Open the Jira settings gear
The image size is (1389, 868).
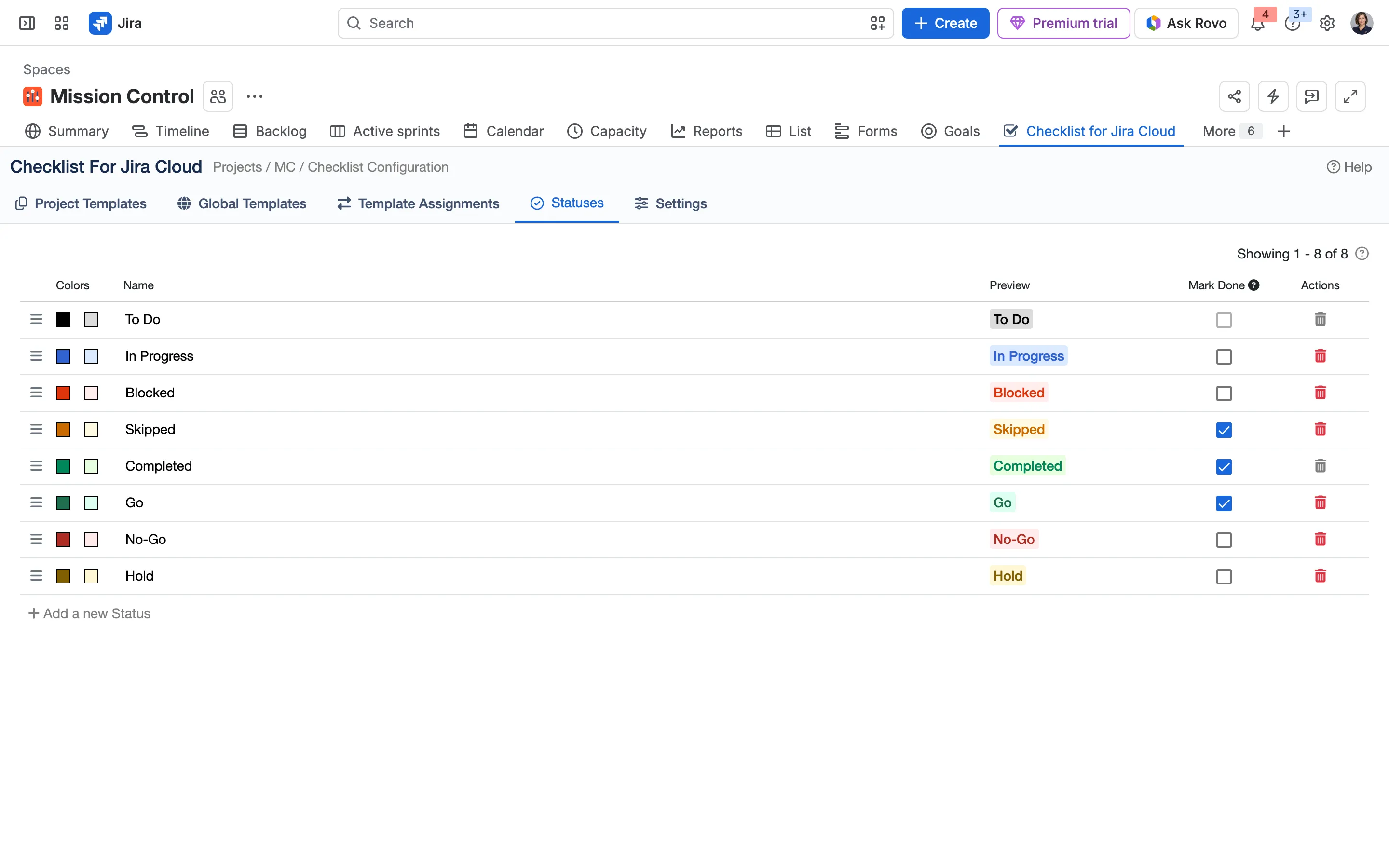[x=1327, y=23]
